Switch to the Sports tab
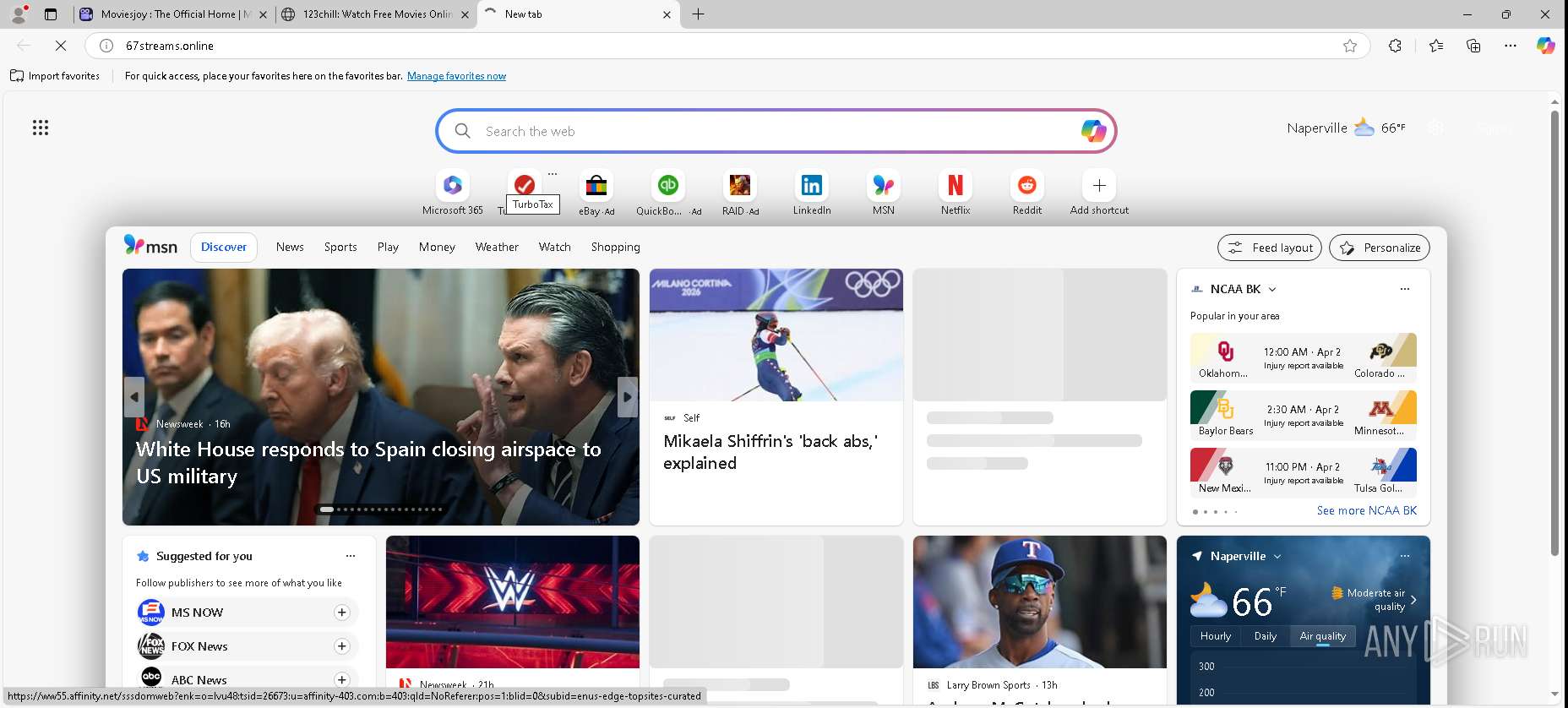The image size is (1568, 708). pyautogui.click(x=340, y=247)
